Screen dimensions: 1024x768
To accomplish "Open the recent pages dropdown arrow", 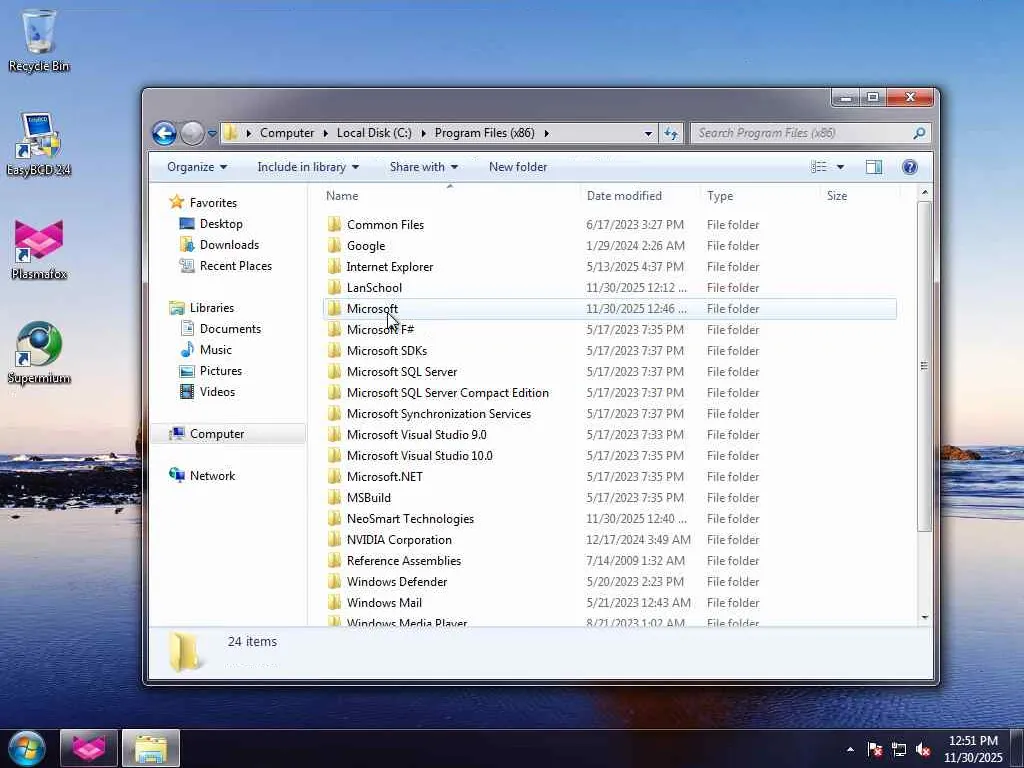I will (x=212, y=134).
